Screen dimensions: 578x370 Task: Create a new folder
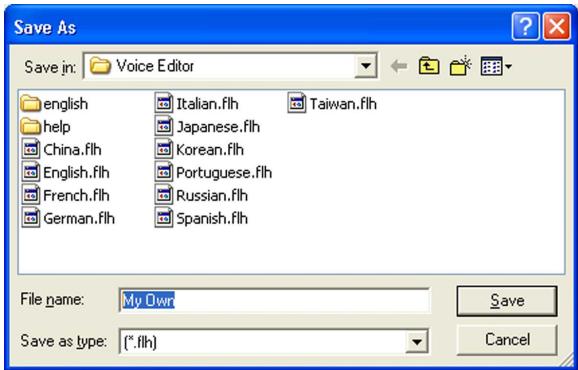pos(461,66)
